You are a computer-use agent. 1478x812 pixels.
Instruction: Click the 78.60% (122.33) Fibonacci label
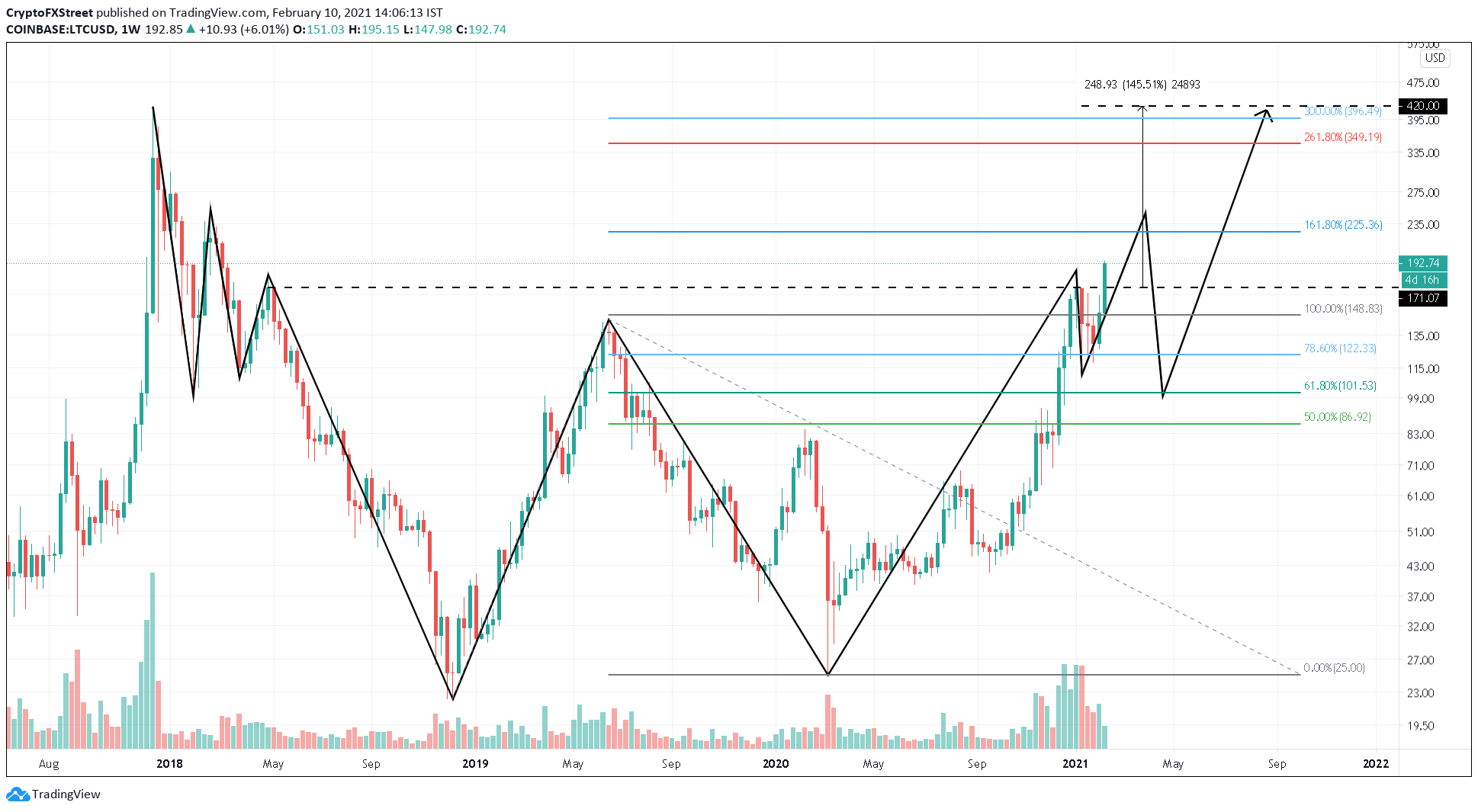coord(1340,348)
